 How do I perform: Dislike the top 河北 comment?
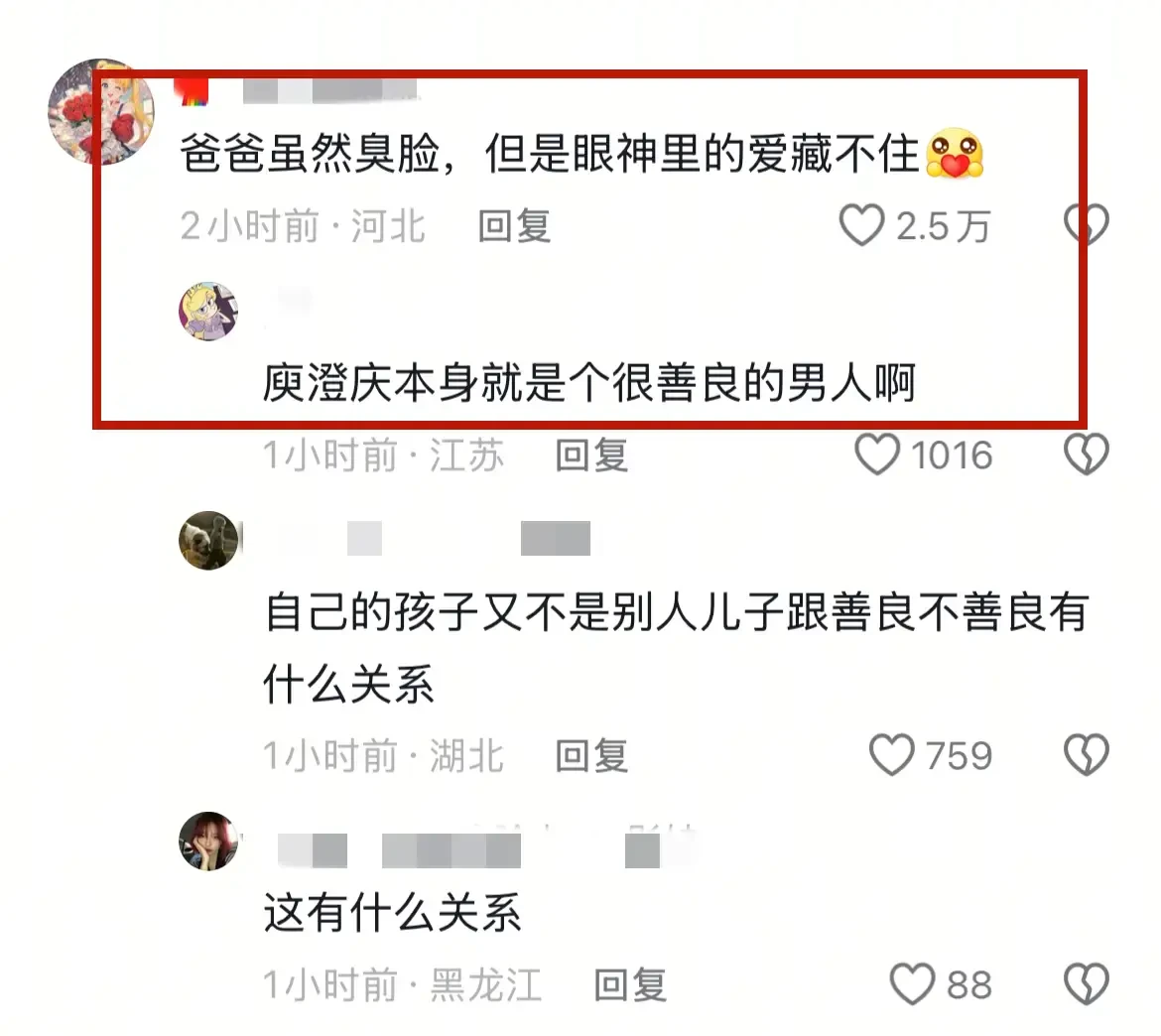pyautogui.click(x=1087, y=225)
